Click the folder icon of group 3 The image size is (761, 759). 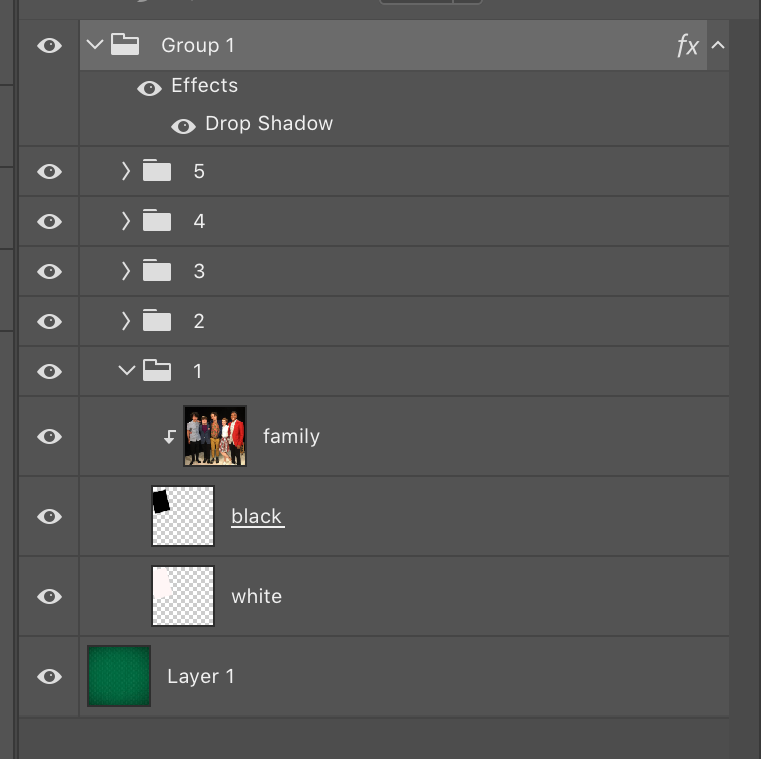coord(157,271)
